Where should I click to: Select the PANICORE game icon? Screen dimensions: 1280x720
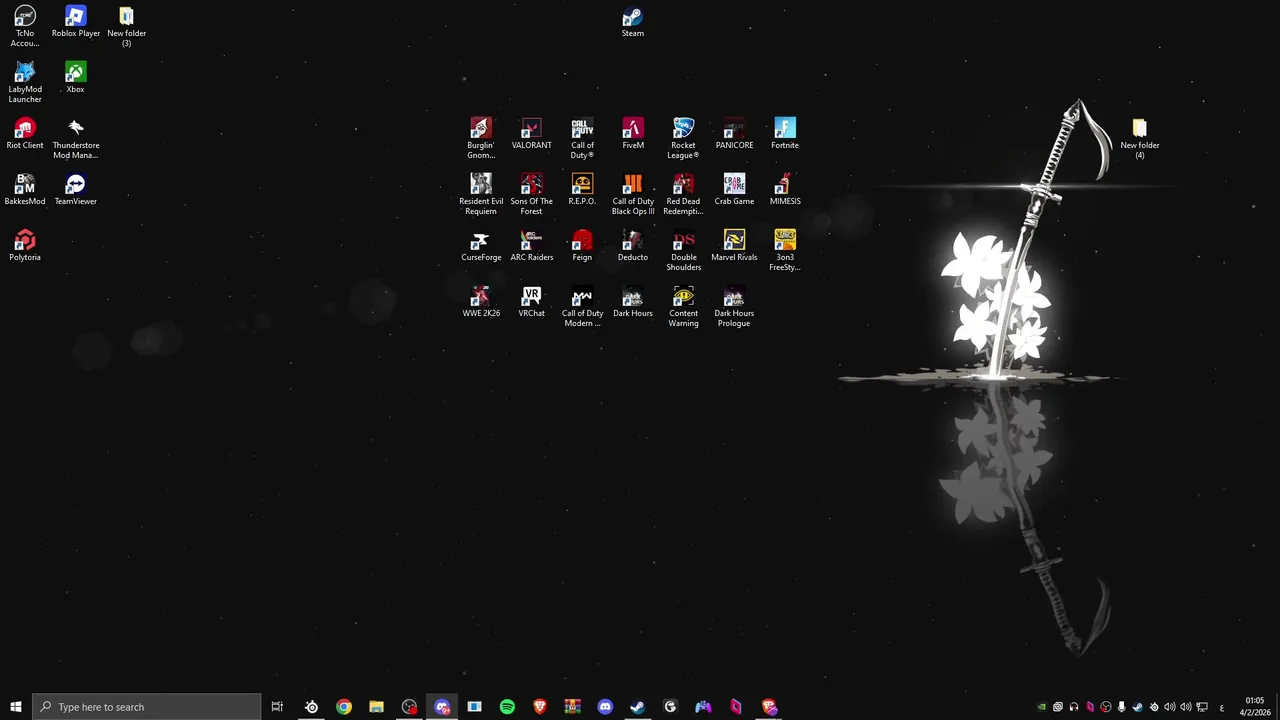734,135
